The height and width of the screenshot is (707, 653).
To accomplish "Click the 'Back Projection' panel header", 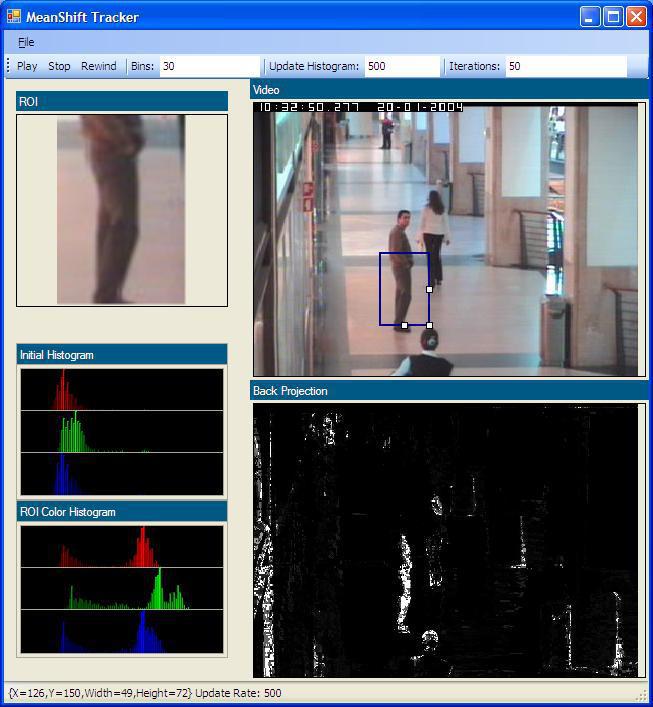I will pos(449,391).
